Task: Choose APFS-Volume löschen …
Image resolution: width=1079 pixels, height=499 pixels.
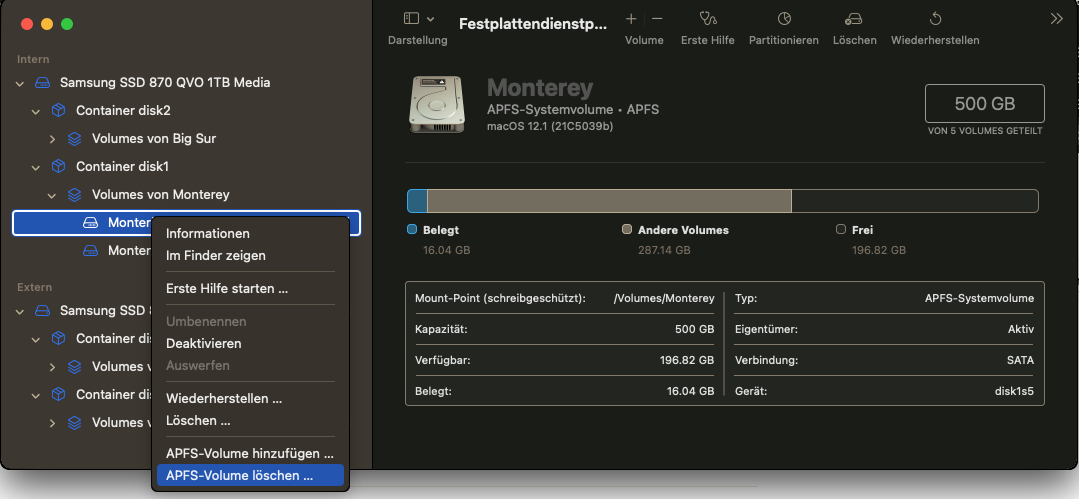Action: (x=250, y=476)
